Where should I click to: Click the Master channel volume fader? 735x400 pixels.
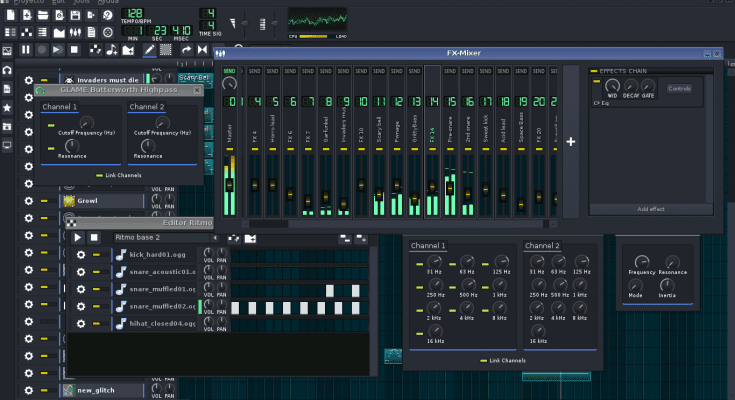pyautogui.click(x=230, y=184)
